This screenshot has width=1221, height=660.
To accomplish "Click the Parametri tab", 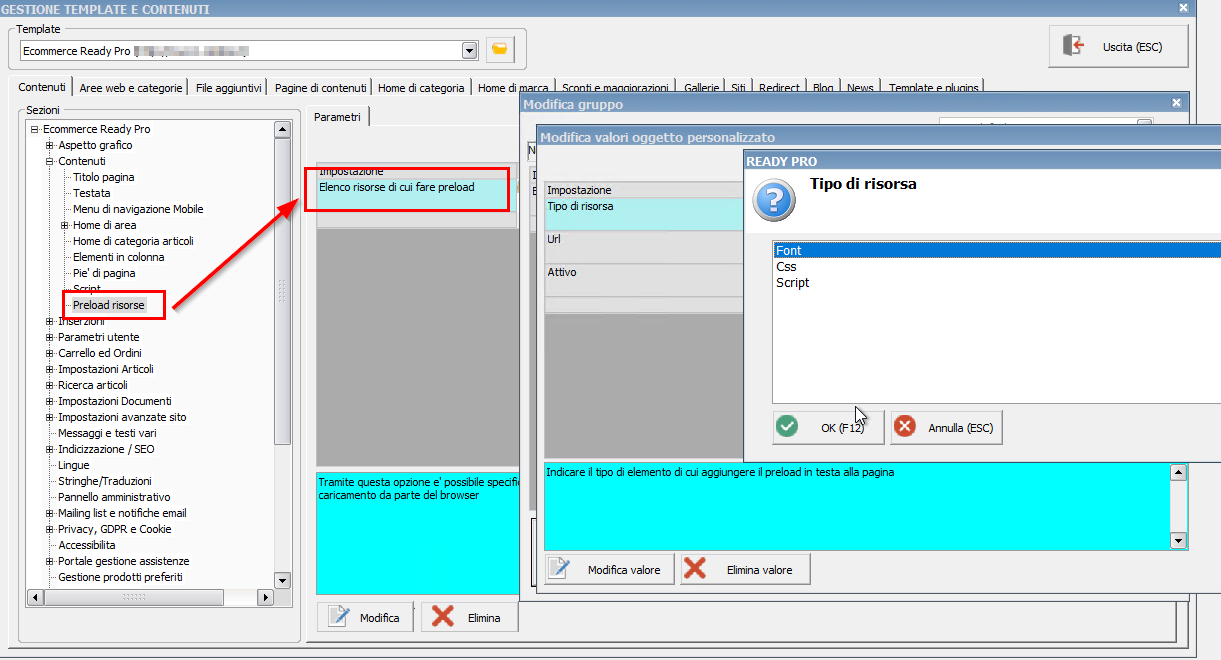I will [337, 117].
